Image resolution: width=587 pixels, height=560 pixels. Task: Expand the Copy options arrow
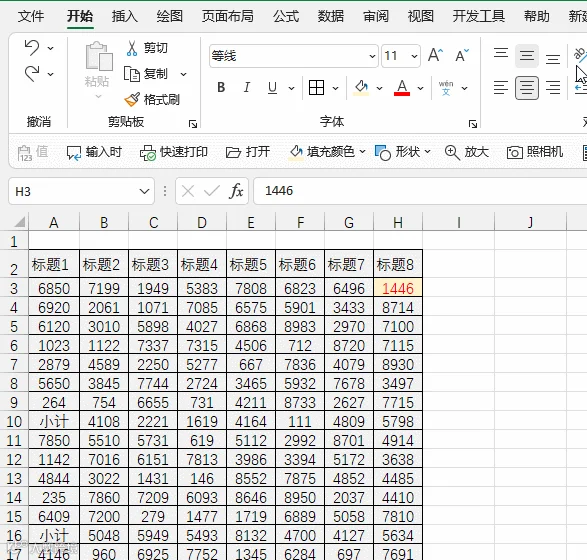pos(183,74)
